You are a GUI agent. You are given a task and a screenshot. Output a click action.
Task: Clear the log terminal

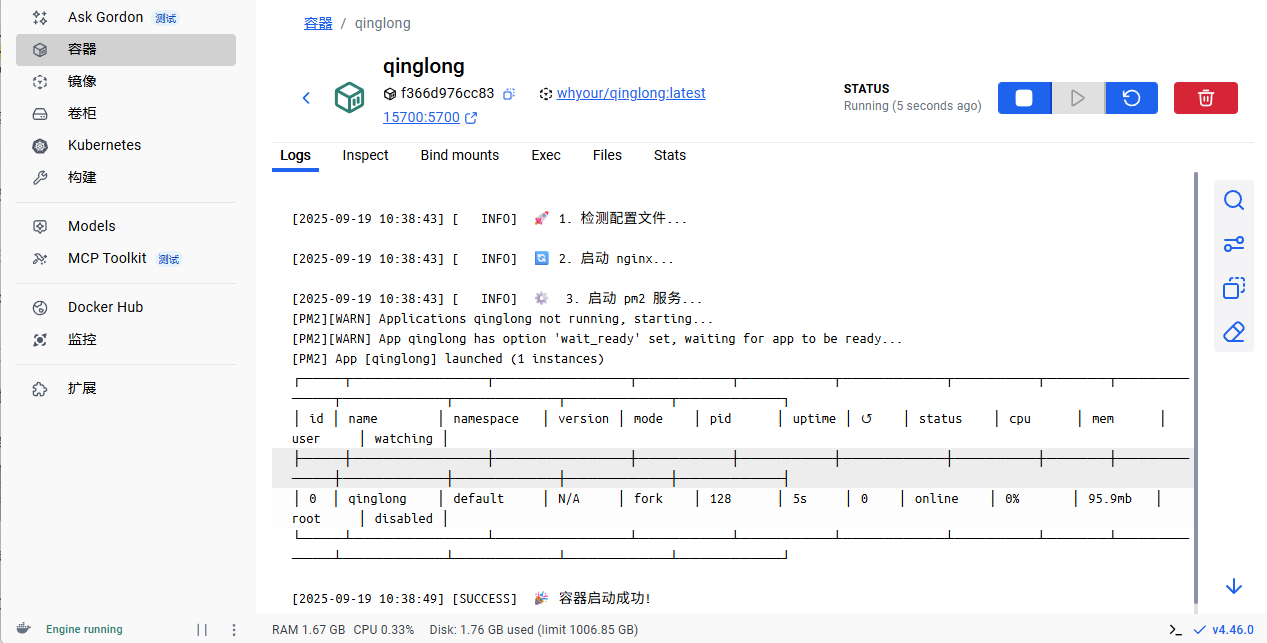(x=1233, y=332)
